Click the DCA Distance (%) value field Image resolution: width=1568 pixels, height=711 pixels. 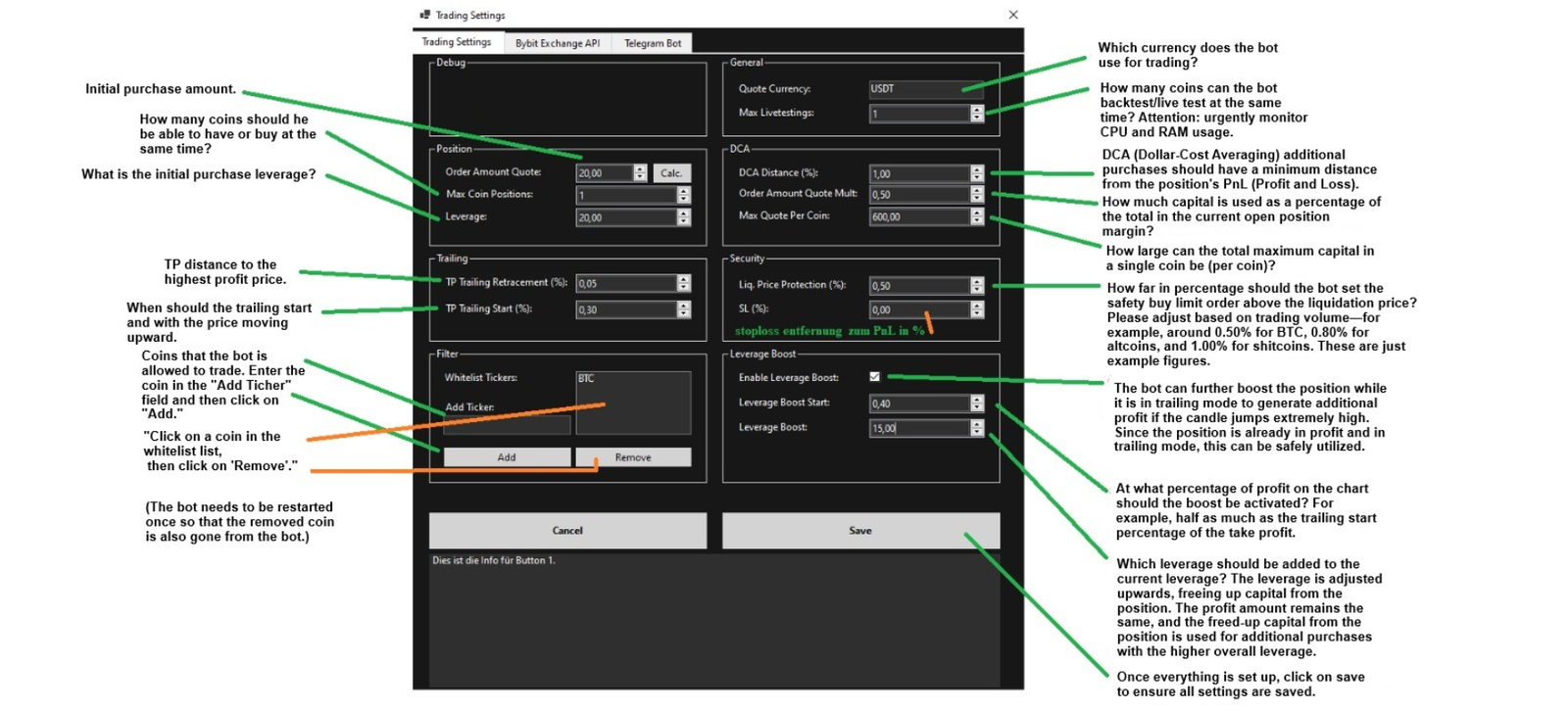pyautogui.click(x=919, y=173)
